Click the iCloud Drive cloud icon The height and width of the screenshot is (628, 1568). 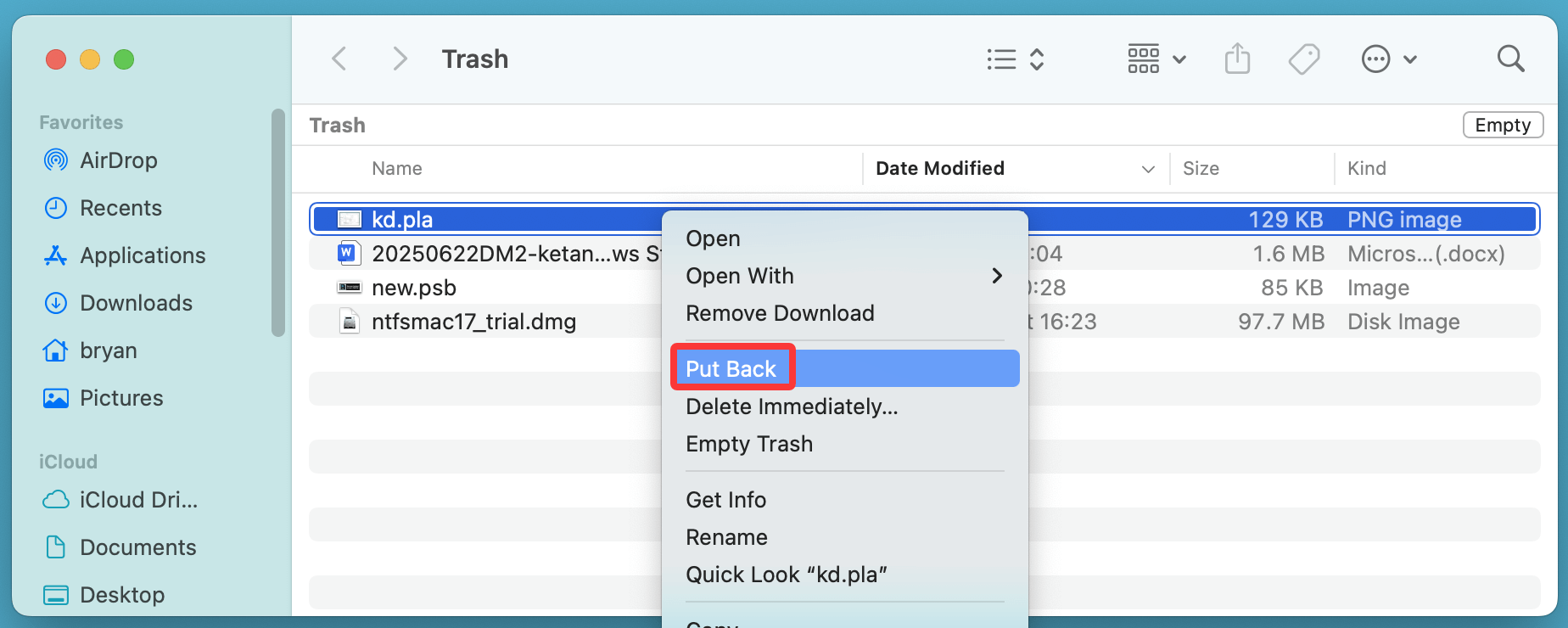(56, 500)
